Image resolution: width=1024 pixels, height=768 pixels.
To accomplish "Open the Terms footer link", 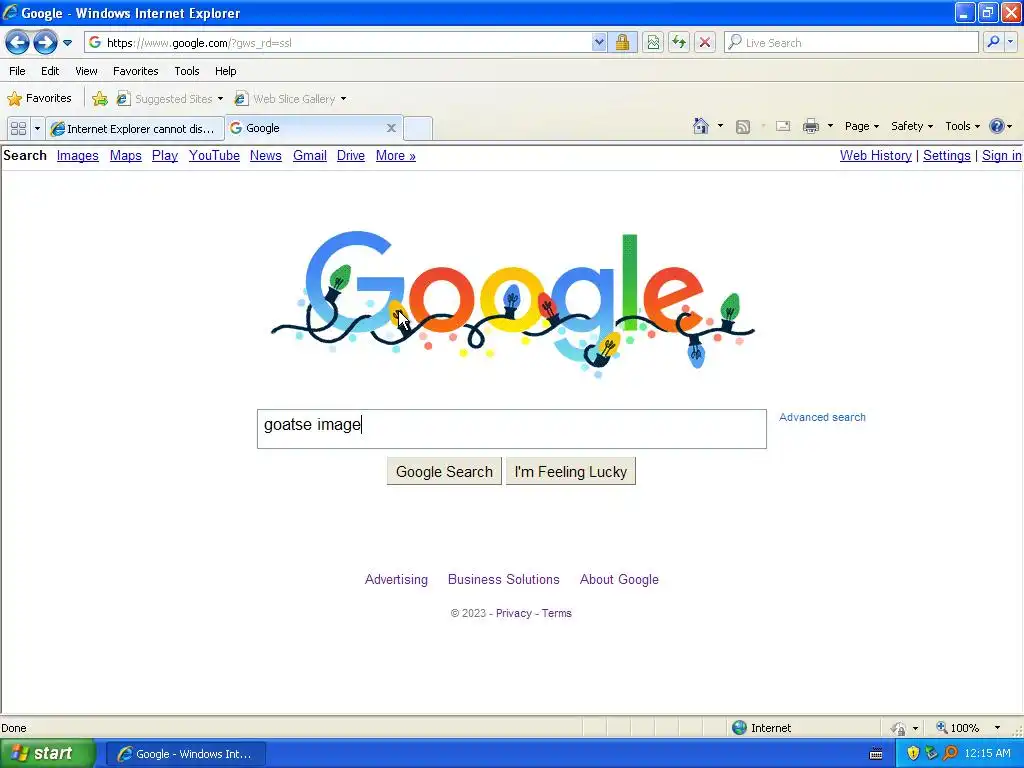I will [x=556, y=614].
